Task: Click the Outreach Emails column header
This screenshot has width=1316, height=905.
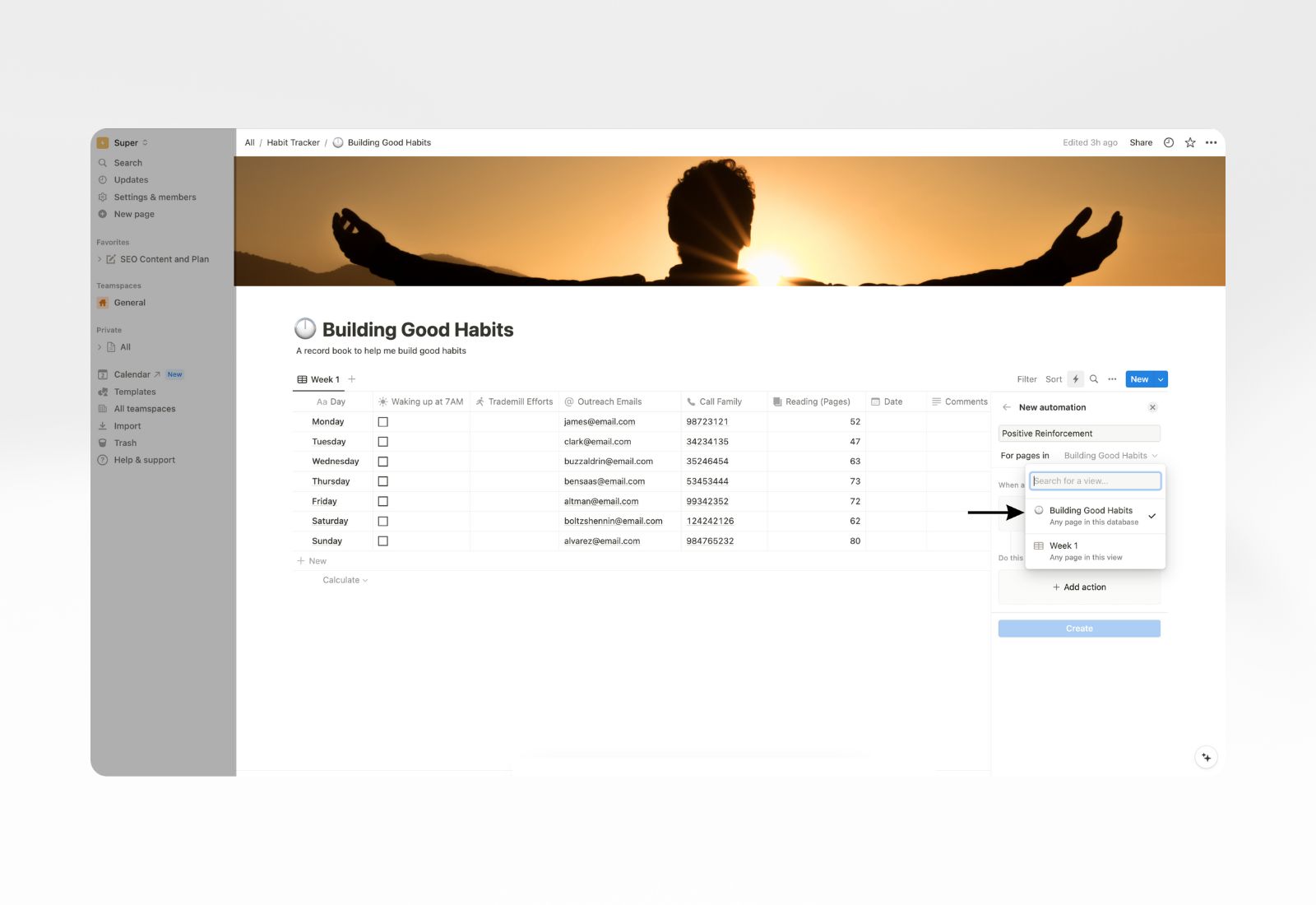Action: point(620,401)
